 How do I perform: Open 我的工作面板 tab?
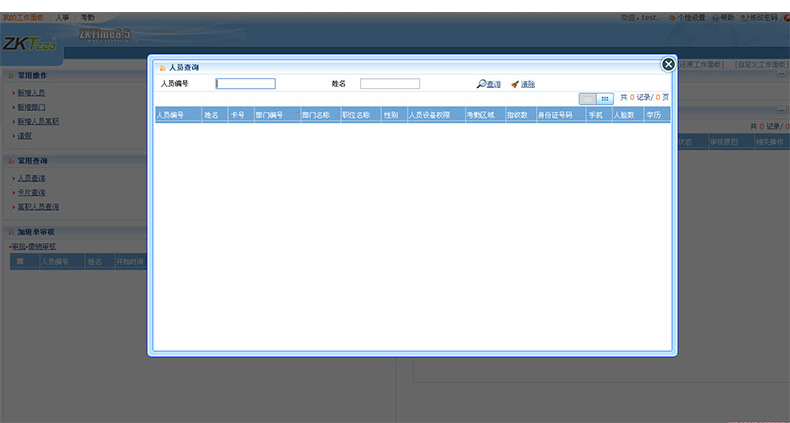pos(23,18)
